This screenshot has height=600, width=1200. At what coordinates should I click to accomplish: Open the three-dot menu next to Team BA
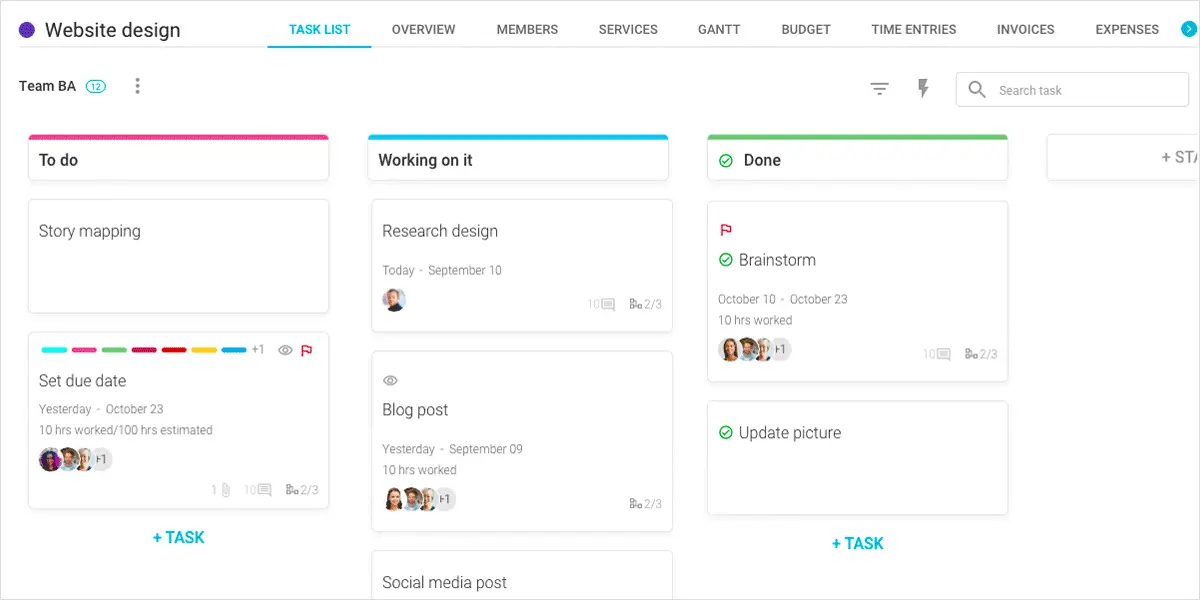click(138, 86)
